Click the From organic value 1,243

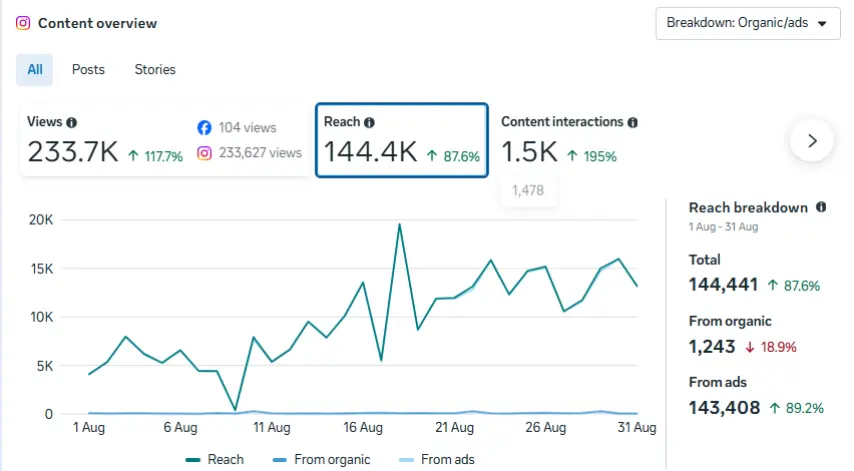coord(712,347)
